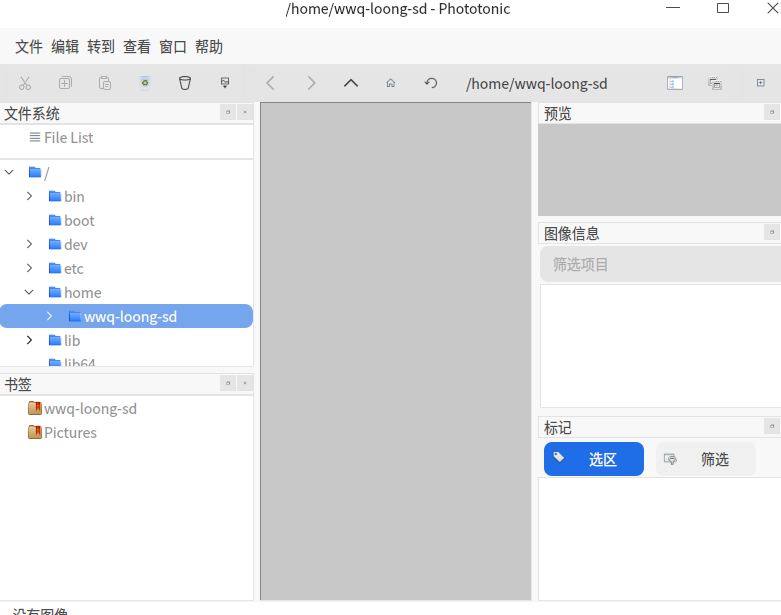781x615 pixels.
Task: Select wwq-loong-sd in the file tree
Action: (x=127, y=316)
